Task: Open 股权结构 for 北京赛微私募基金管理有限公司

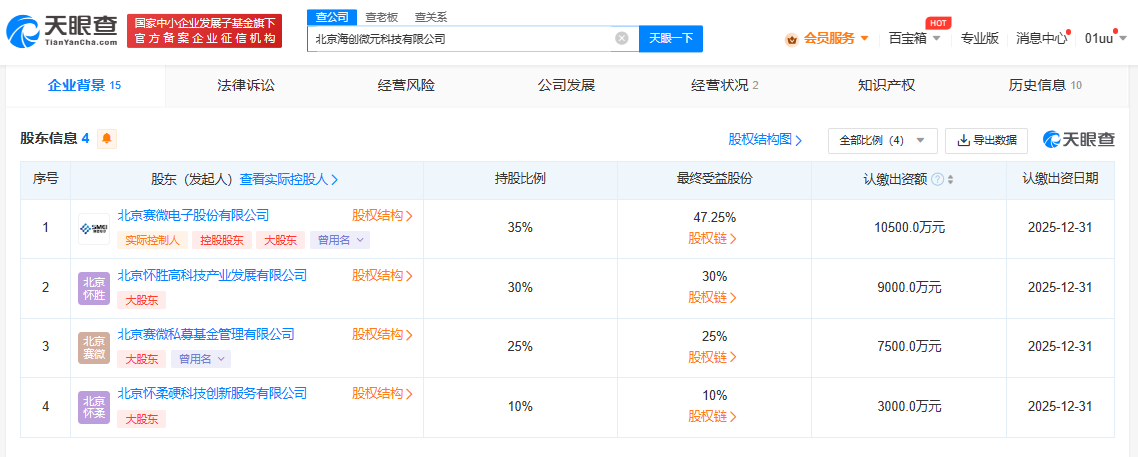Action: (382, 334)
